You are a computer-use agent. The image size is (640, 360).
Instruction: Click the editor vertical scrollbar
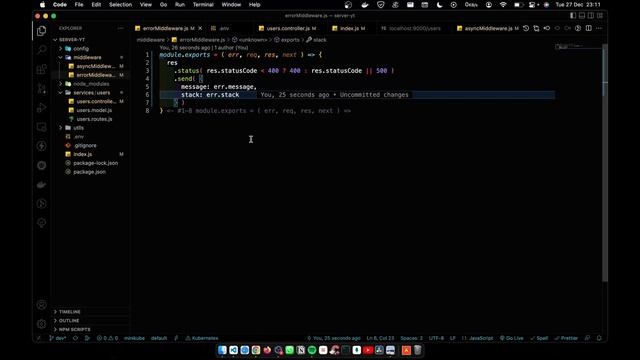coord(605,163)
